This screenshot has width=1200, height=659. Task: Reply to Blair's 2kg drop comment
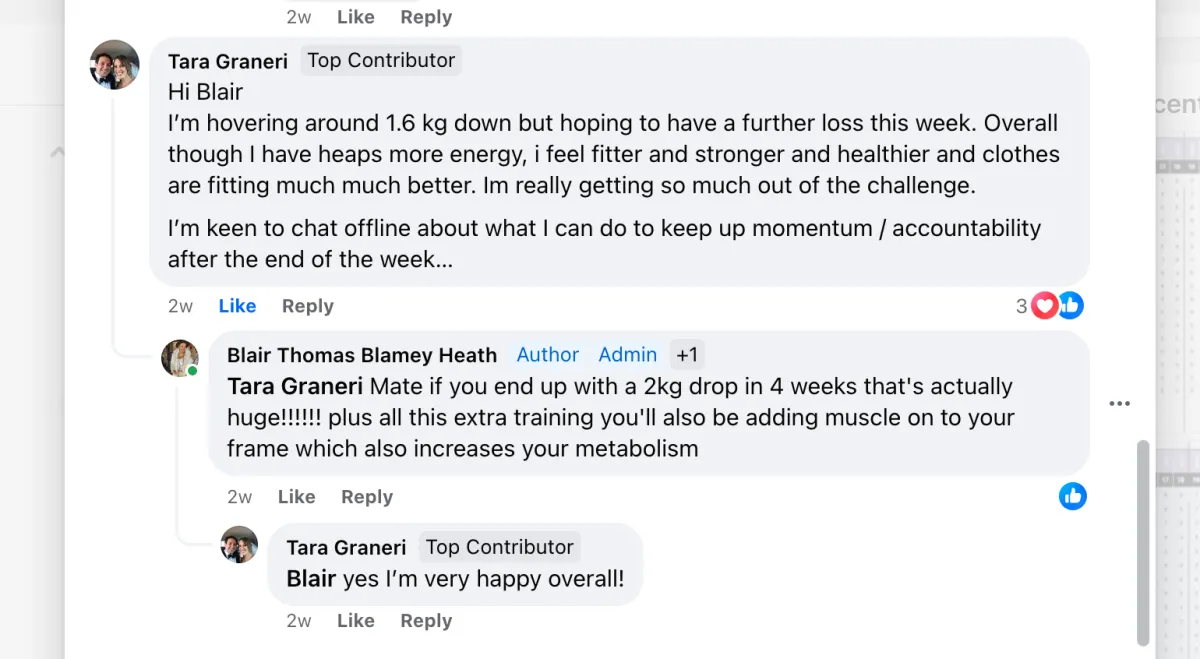coord(367,497)
